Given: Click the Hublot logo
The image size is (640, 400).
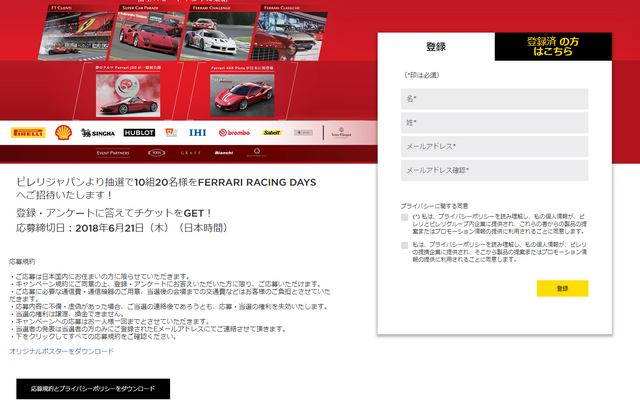Looking at the screenshot, I should tap(139, 133).
